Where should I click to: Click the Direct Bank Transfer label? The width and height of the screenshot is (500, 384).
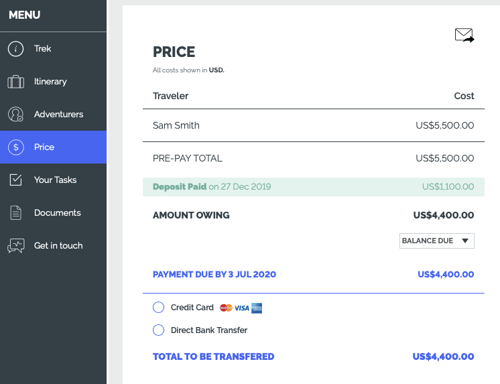pos(209,330)
